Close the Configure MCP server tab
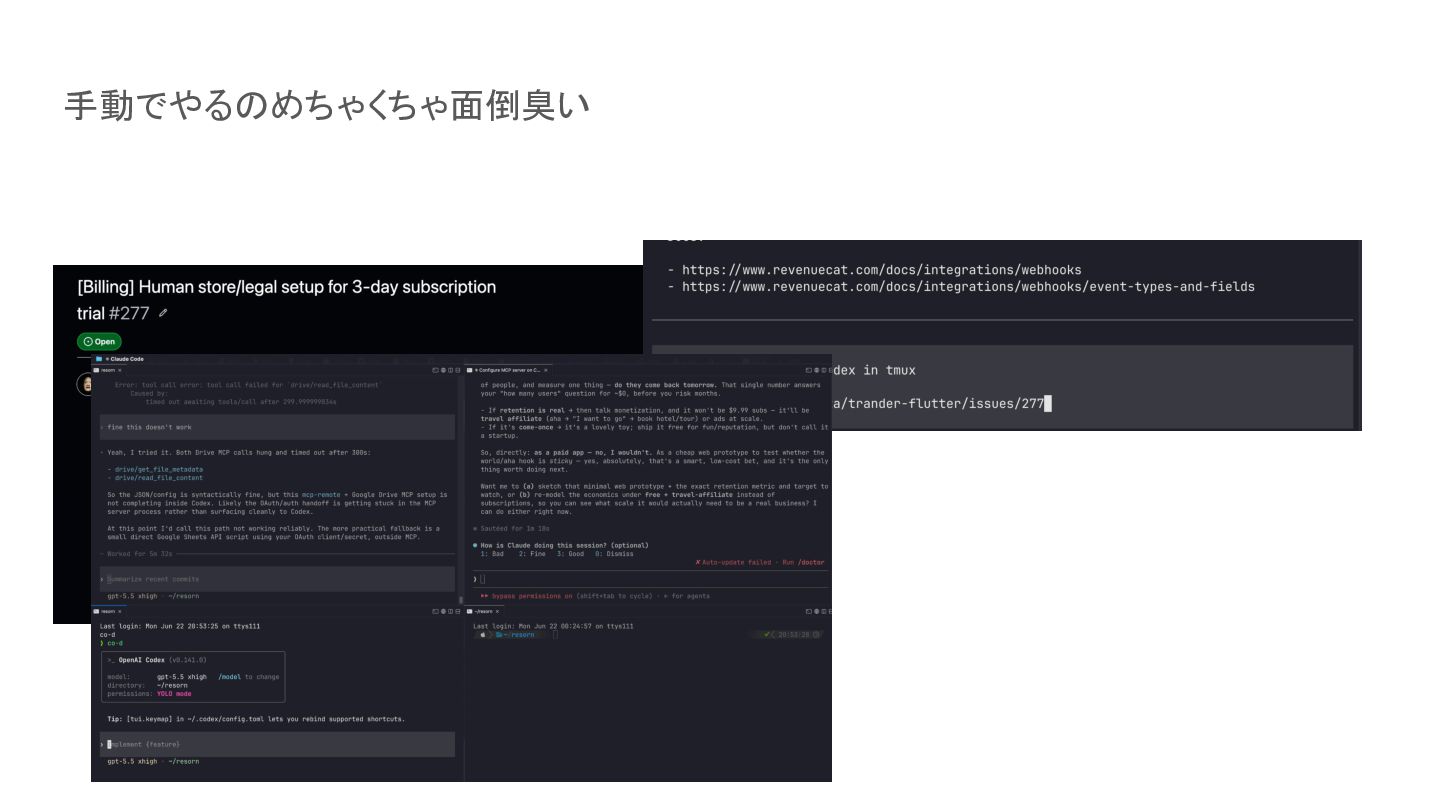The height and width of the screenshot is (810, 1440). tap(546, 370)
